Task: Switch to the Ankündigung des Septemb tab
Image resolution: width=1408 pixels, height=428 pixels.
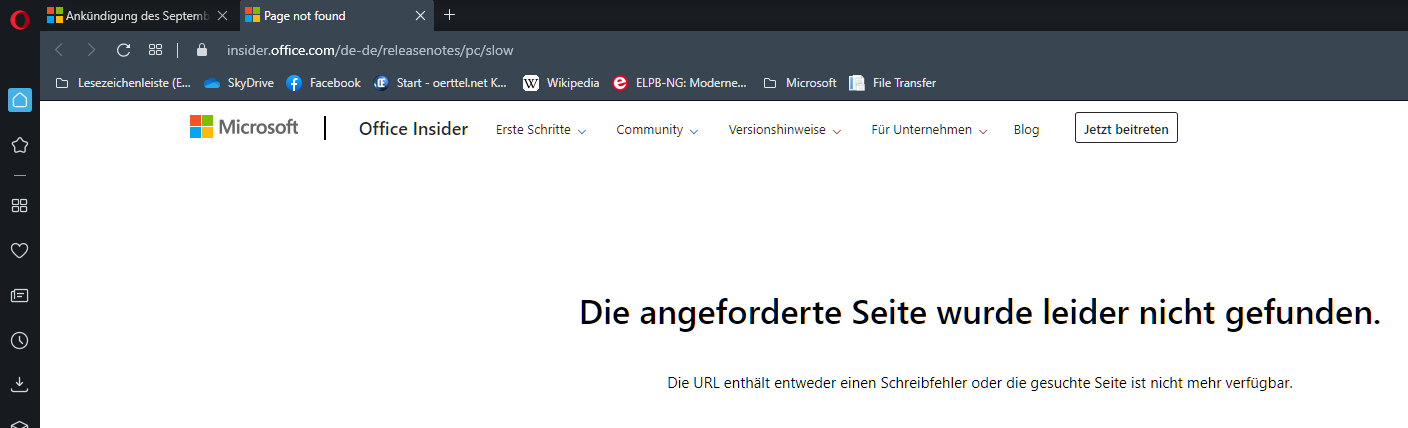Action: pyautogui.click(x=138, y=16)
